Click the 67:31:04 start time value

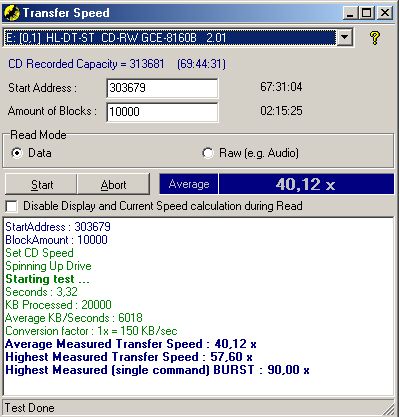coord(281,87)
